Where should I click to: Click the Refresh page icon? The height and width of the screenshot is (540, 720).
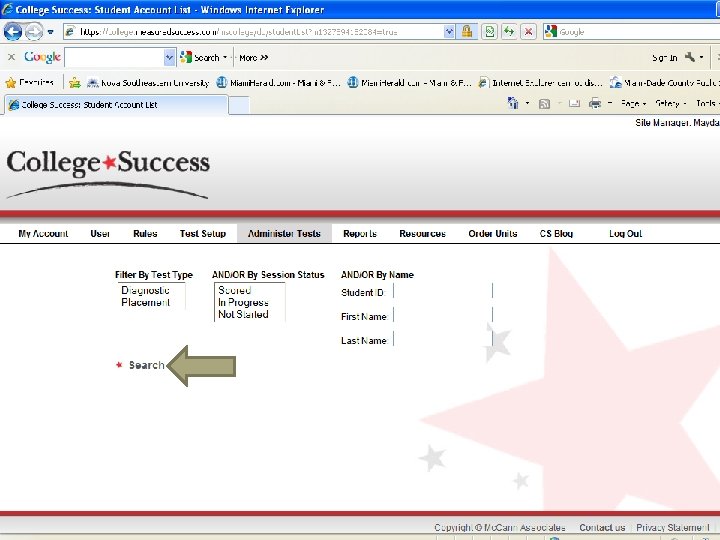509,32
